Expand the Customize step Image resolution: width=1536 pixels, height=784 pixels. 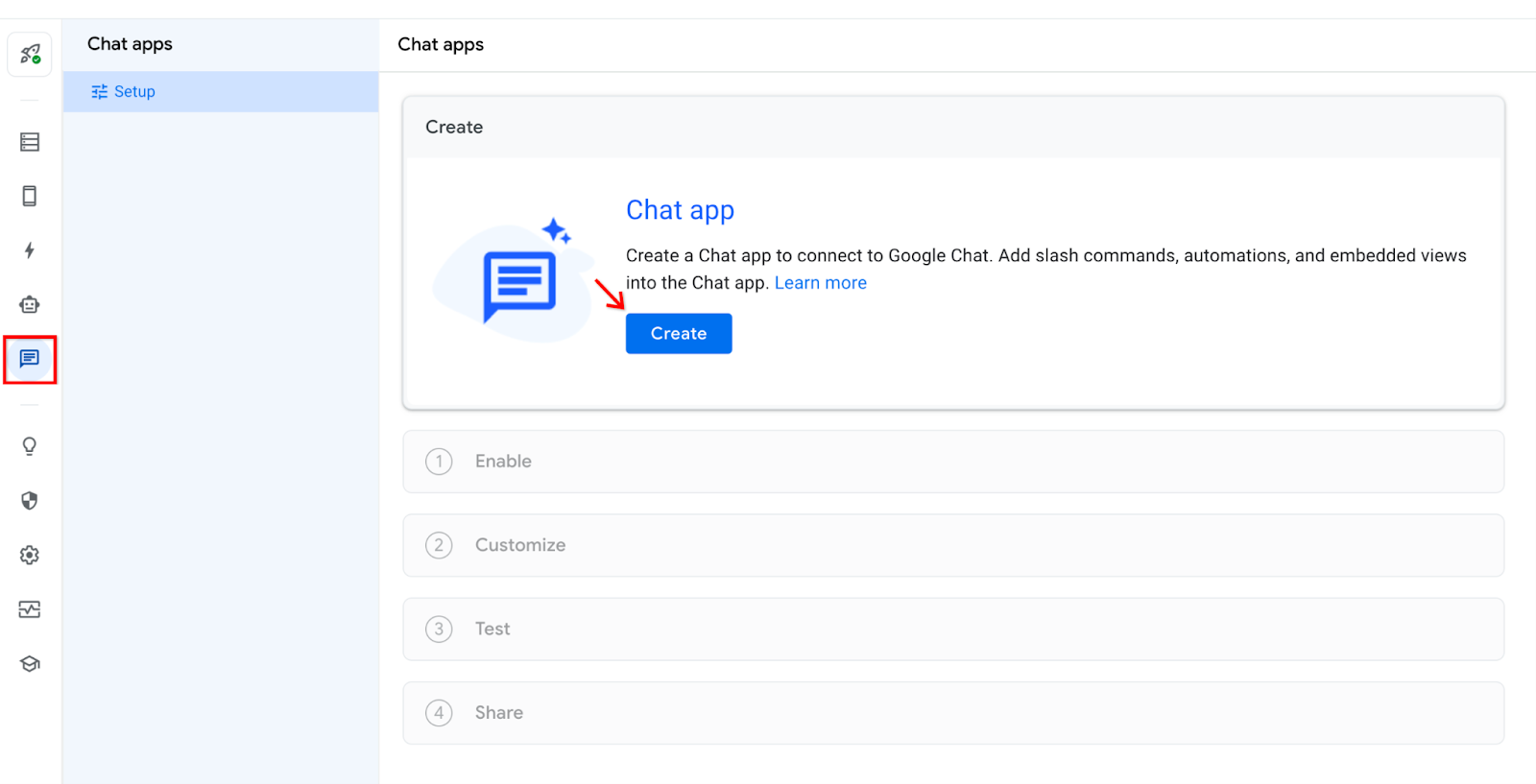point(952,545)
